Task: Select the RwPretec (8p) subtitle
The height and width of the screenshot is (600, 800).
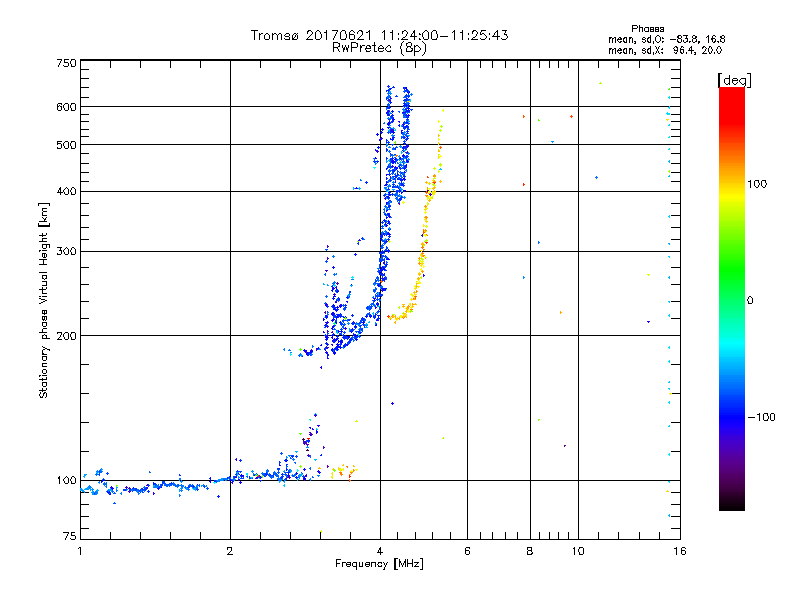Action: click(379, 47)
